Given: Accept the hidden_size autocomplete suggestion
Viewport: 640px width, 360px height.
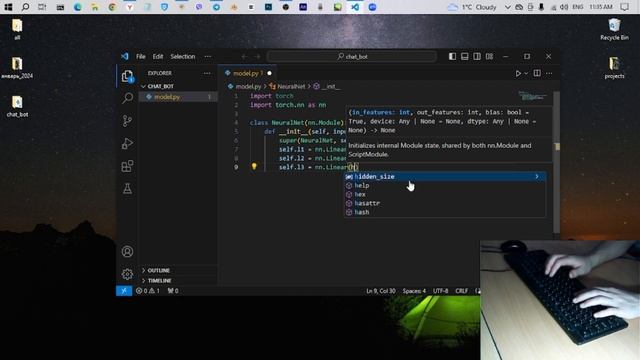Looking at the screenshot, I should (x=445, y=176).
